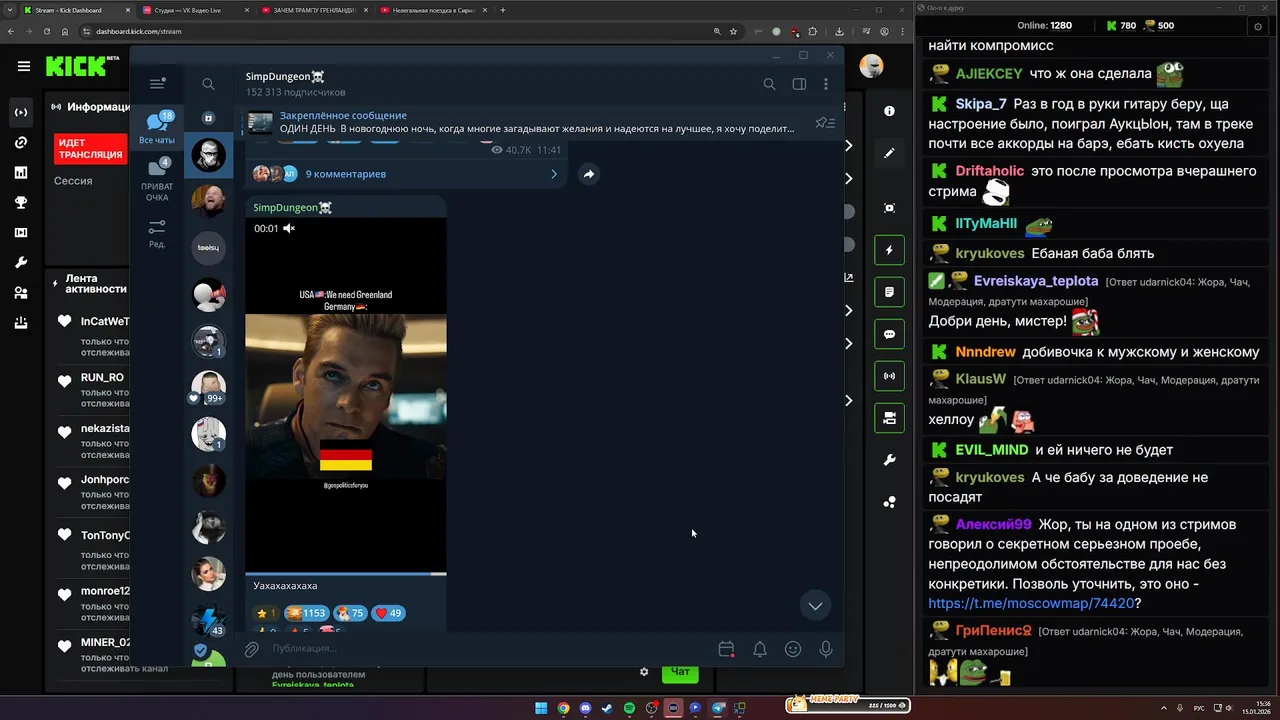Open Kick community users sidebar icon
The width and height of the screenshot is (1280, 720).
20,292
